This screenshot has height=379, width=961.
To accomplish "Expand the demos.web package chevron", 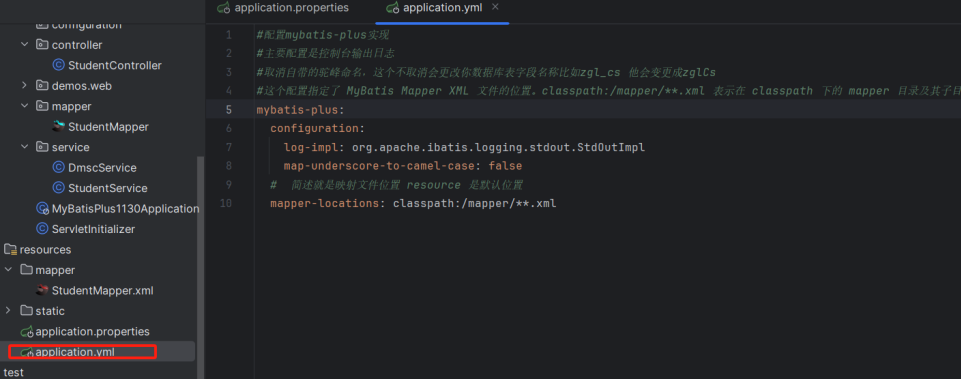I will (x=25, y=86).
